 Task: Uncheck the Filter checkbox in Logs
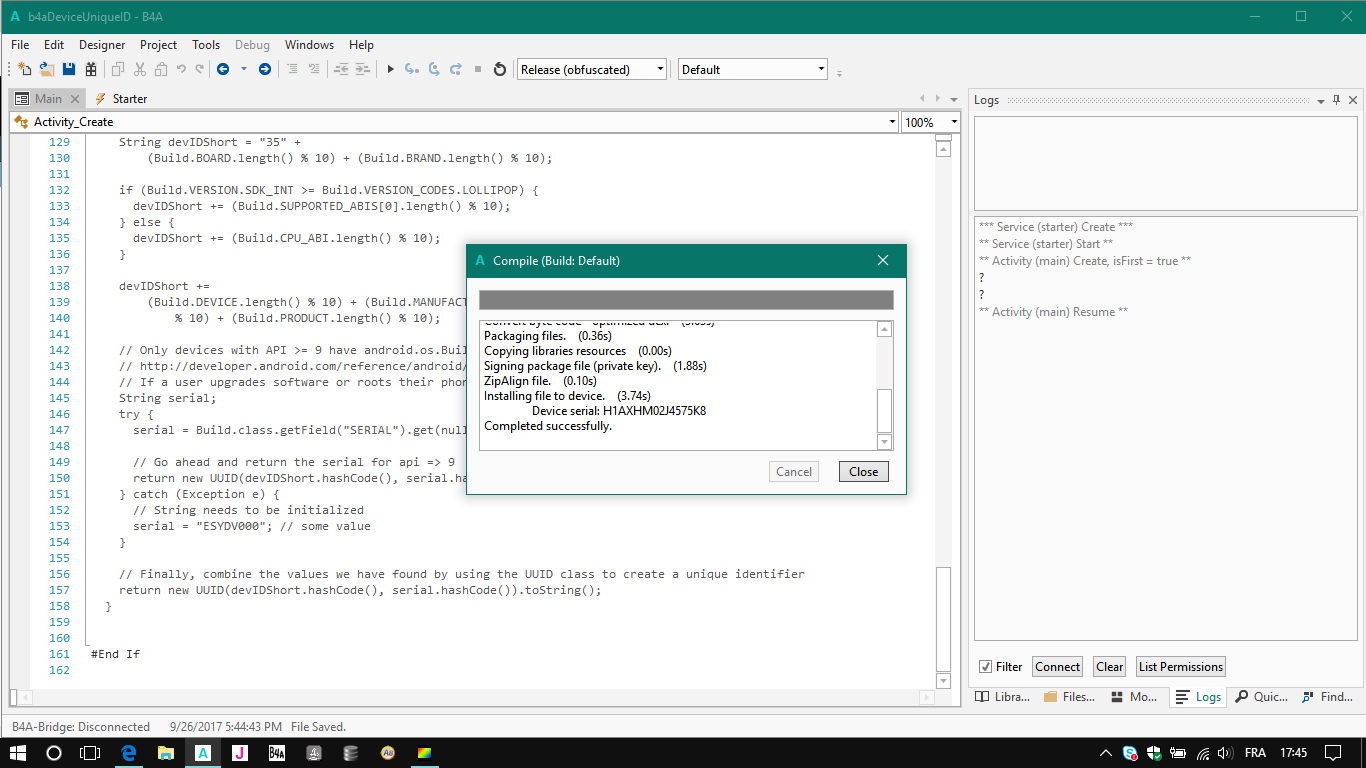pos(986,667)
